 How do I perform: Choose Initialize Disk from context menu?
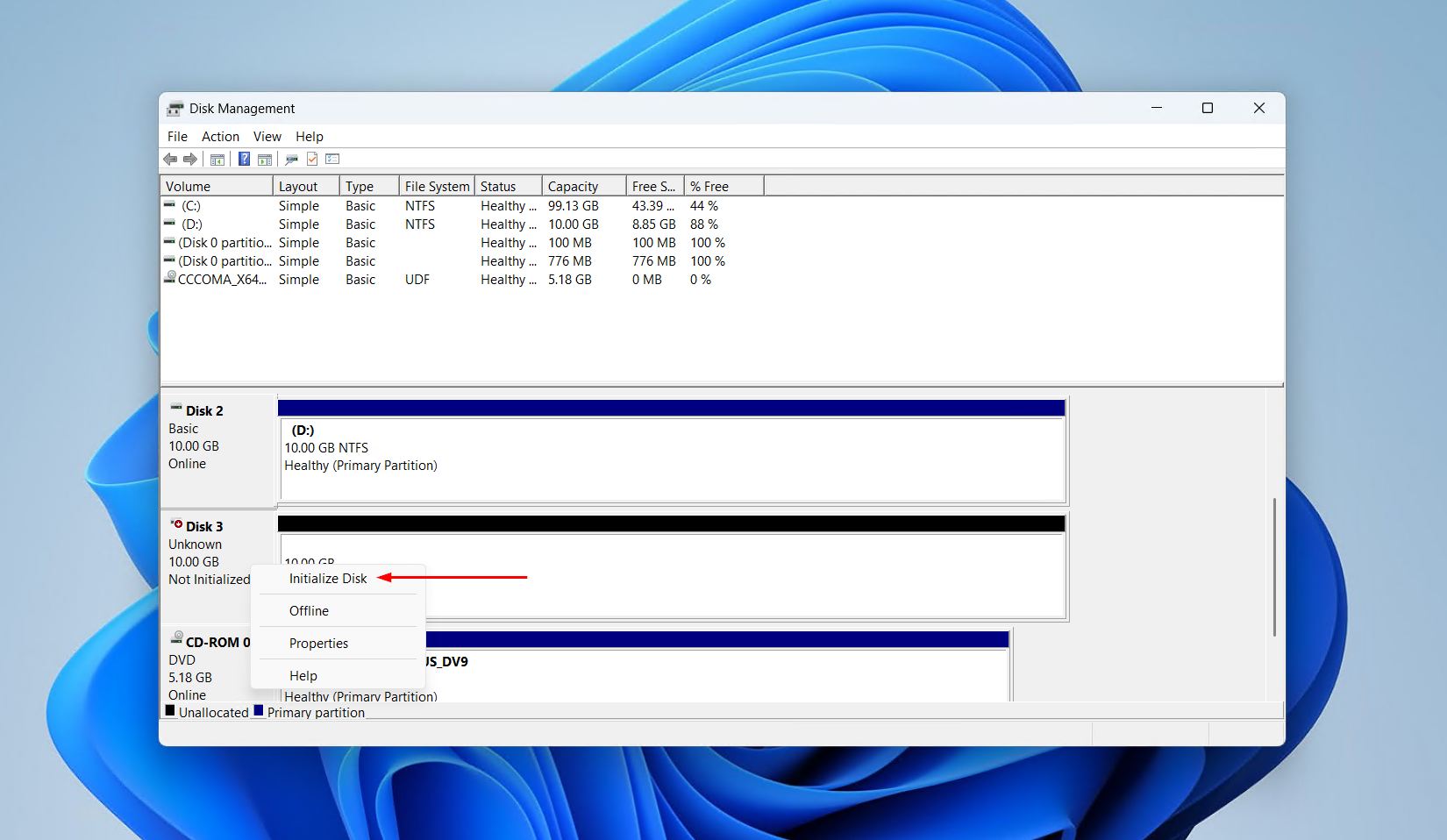328,579
